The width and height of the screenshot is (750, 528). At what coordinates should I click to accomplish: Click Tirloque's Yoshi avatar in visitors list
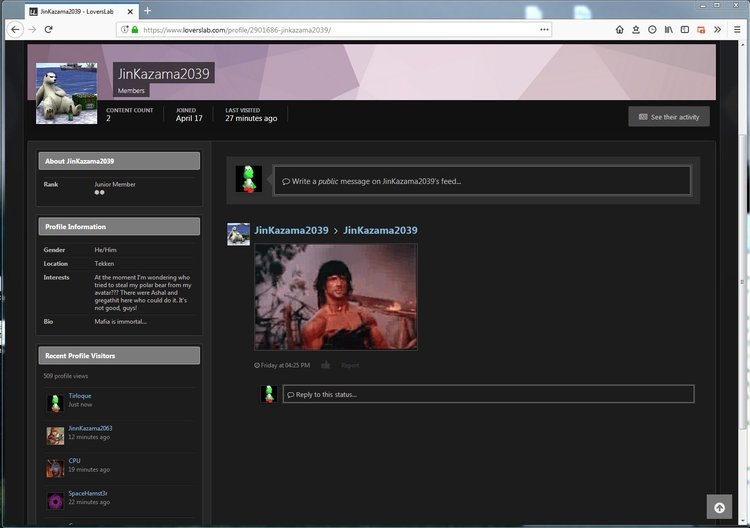point(55,403)
